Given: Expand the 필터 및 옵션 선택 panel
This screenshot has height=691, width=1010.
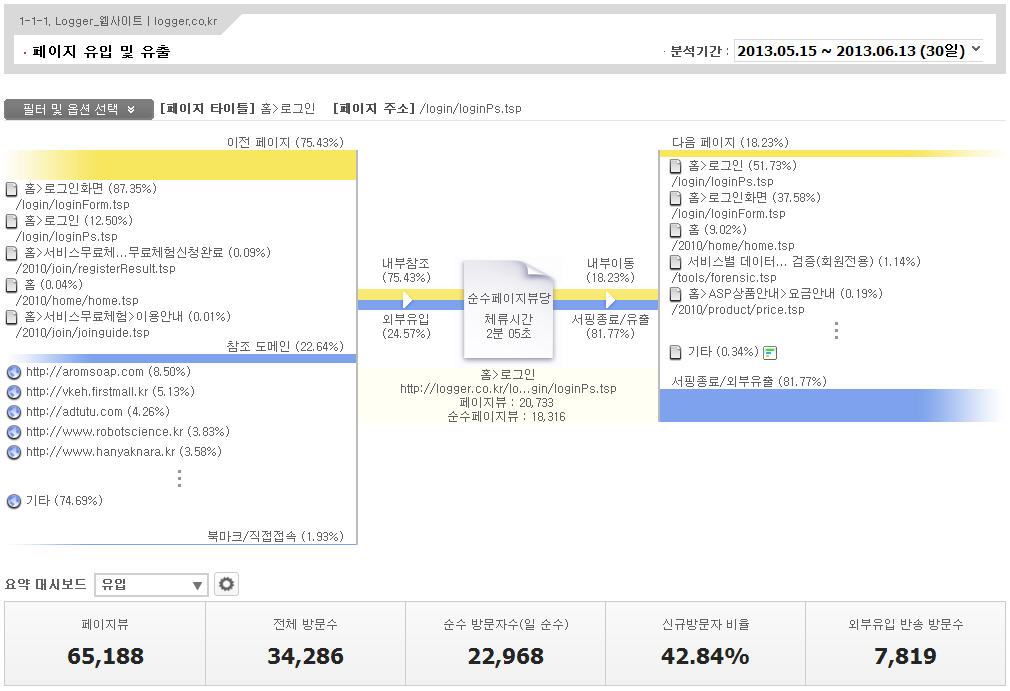Looking at the screenshot, I should pyautogui.click(x=79, y=109).
